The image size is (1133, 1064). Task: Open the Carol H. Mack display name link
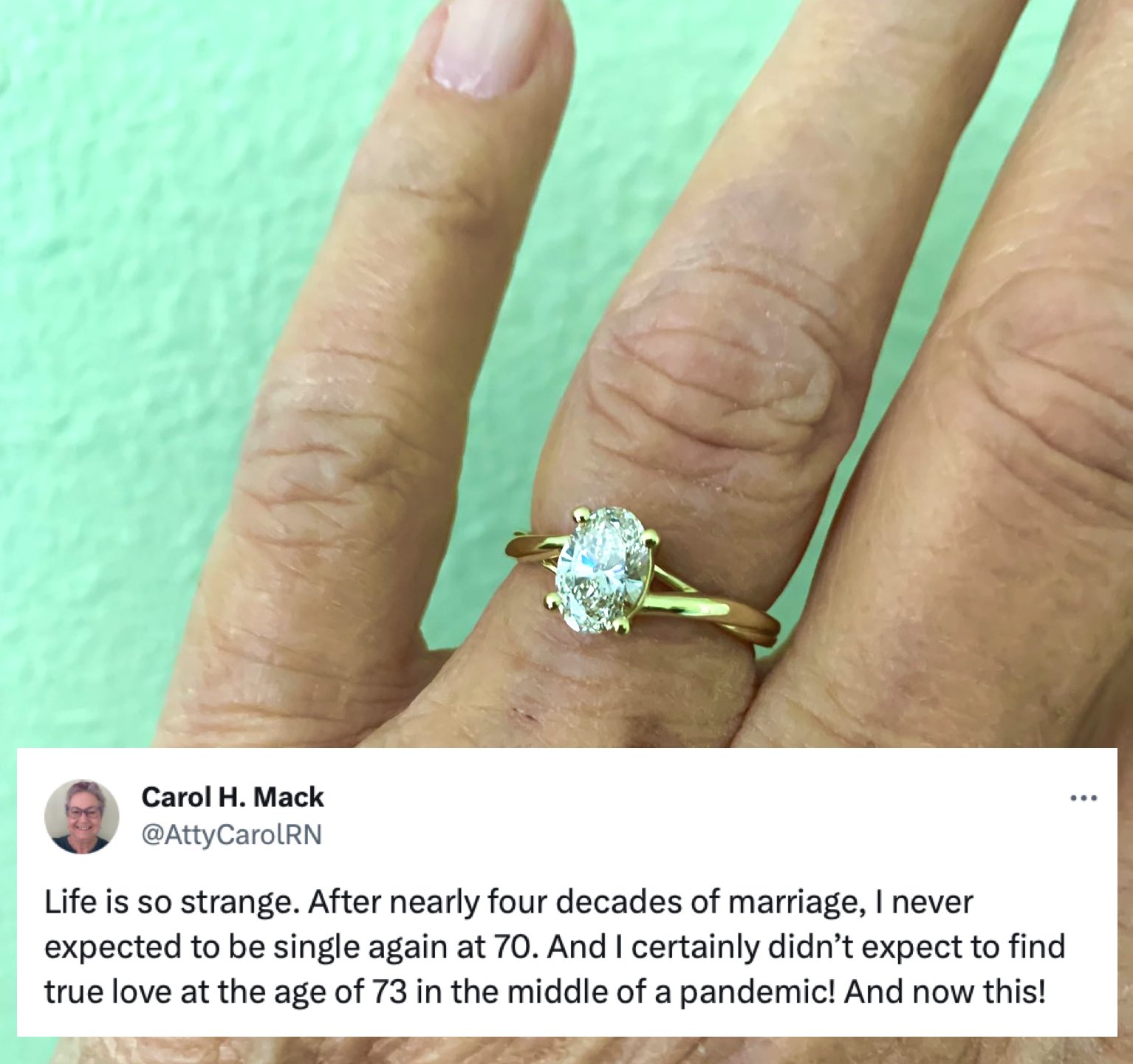(x=232, y=797)
